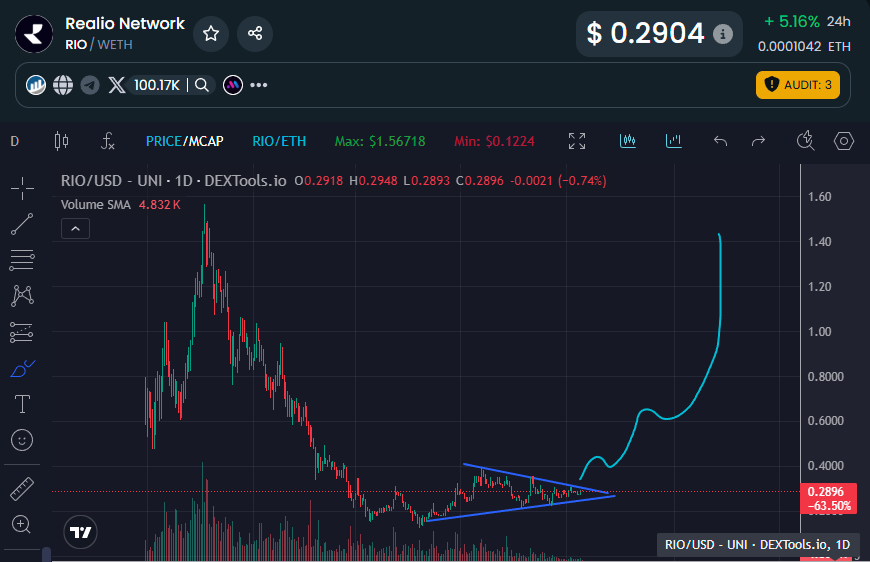Click the first chart overlay icon after fullscreen
This screenshot has height=562, width=870.
tap(628, 141)
